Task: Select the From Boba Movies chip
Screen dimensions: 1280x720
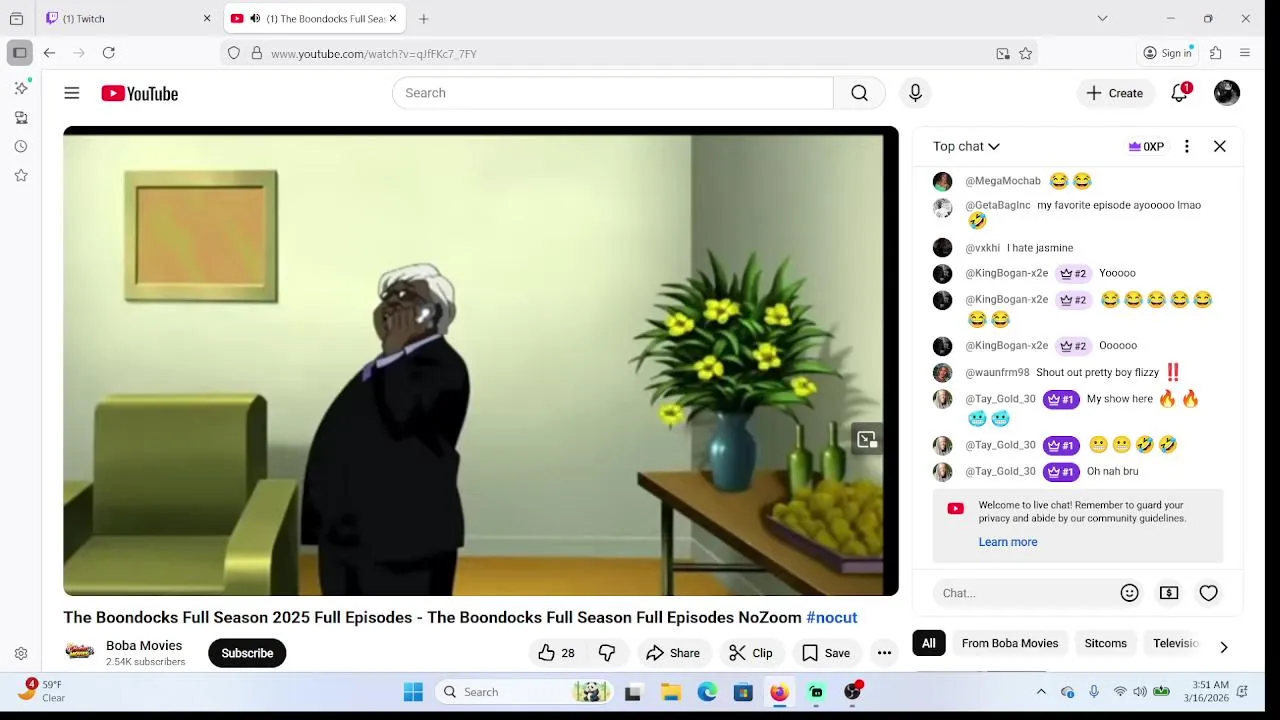Action: point(1010,643)
